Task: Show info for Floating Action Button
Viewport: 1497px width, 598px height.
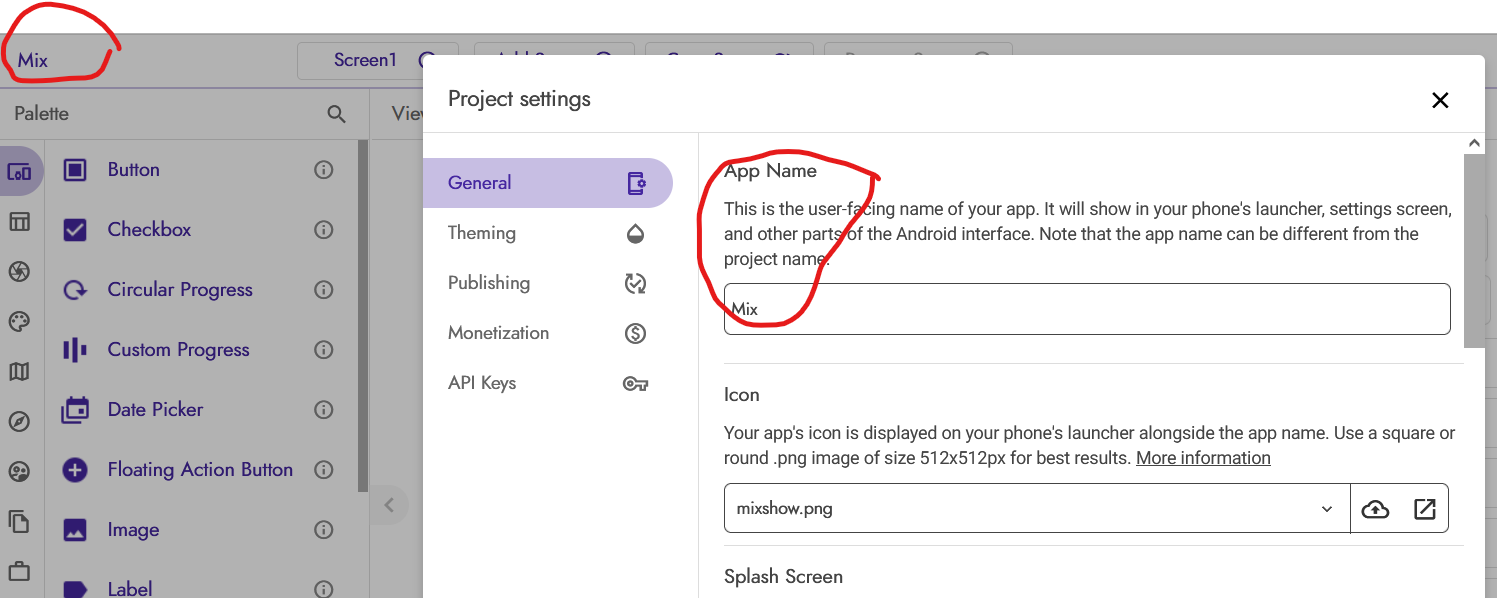Action: (x=323, y=470)
